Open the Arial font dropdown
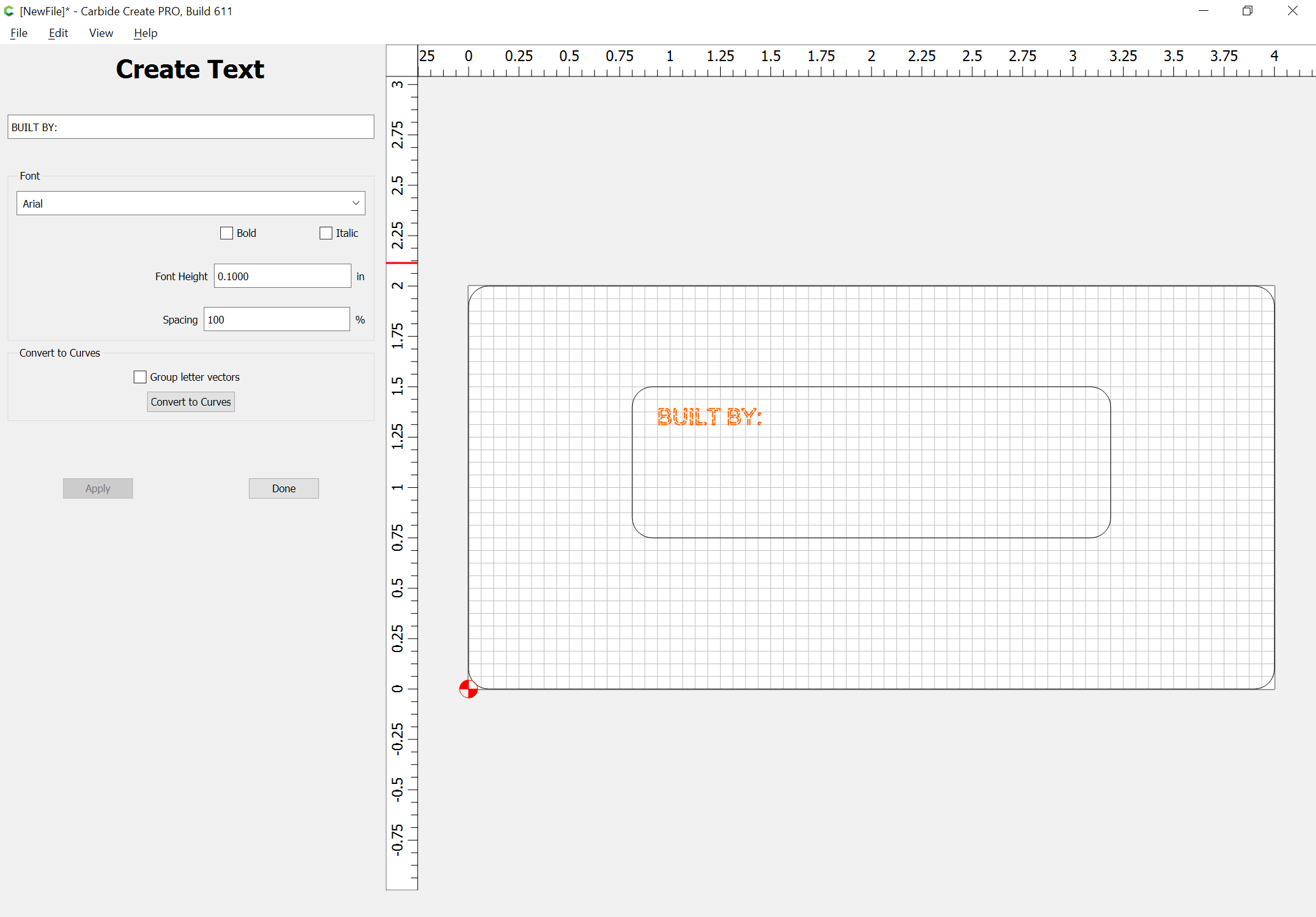 [190, 203]
